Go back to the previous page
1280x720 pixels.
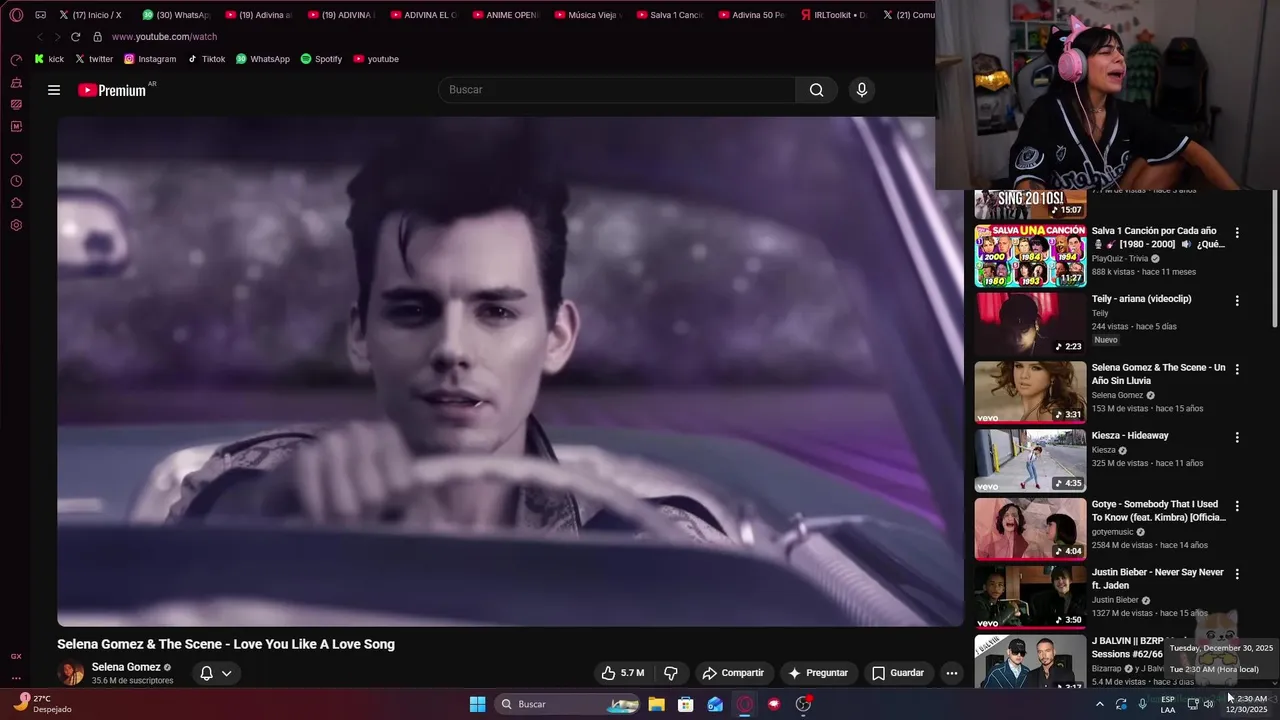[40, 37]
